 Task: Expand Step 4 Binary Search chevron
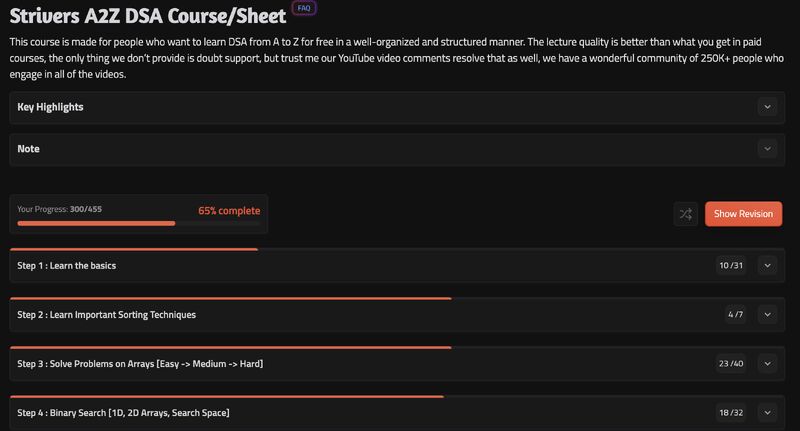click(x=767, y=413)
